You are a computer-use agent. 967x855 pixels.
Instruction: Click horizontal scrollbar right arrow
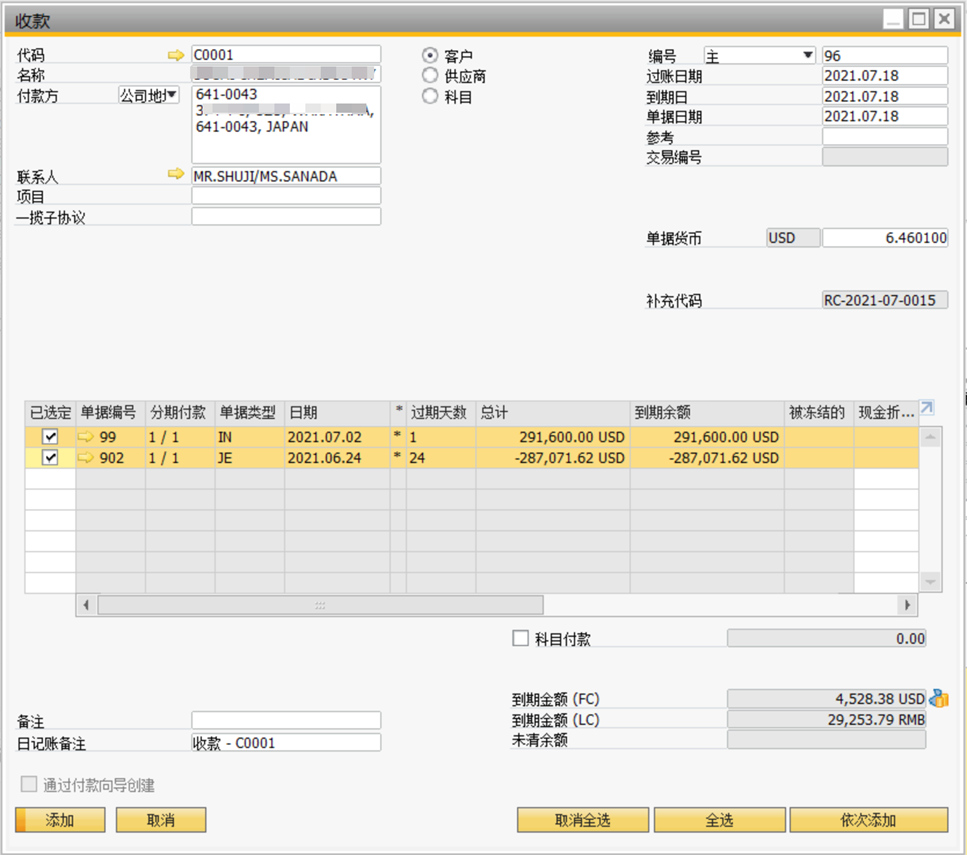[907, 605]
